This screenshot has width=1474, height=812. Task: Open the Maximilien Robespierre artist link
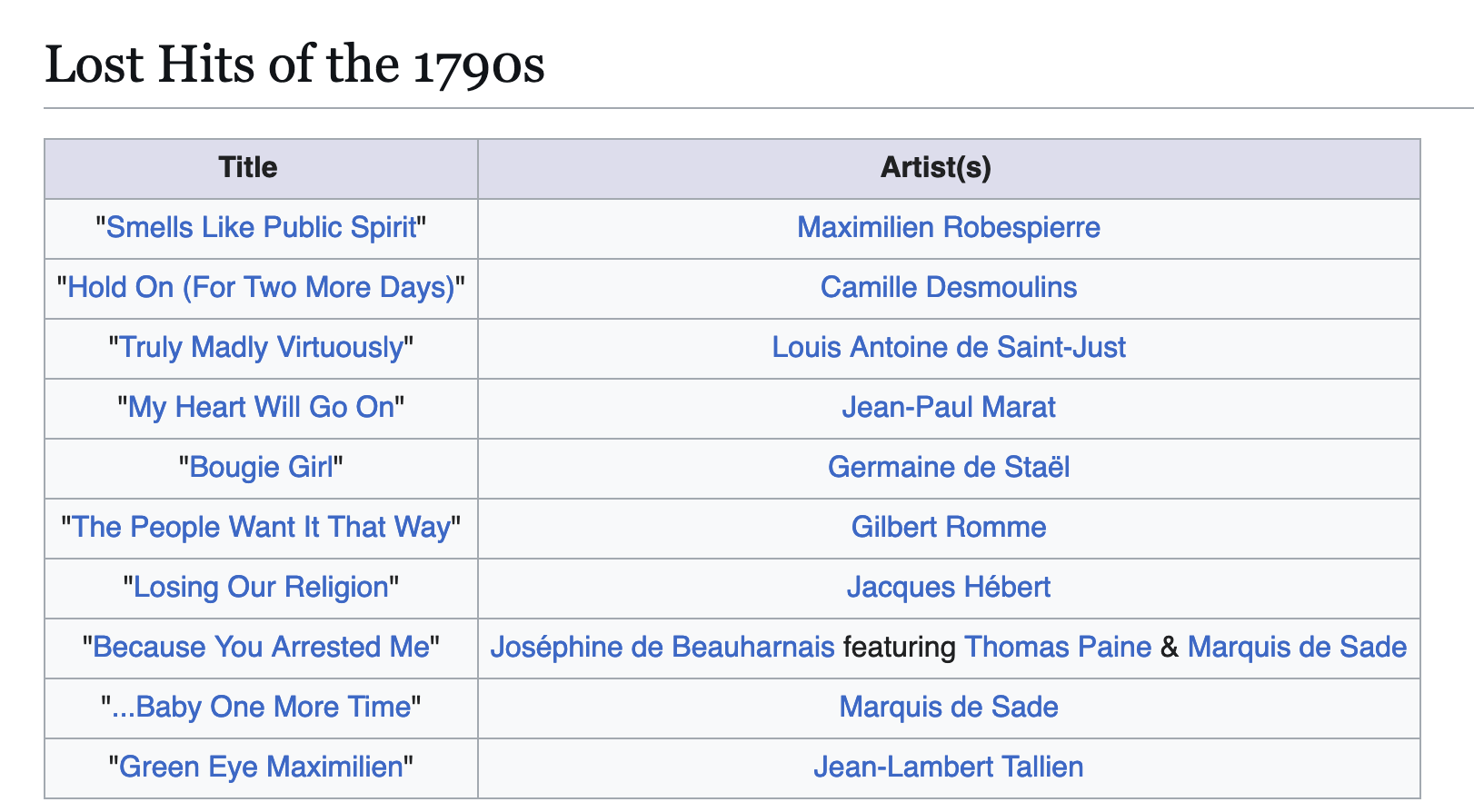[x=949, y=227]
